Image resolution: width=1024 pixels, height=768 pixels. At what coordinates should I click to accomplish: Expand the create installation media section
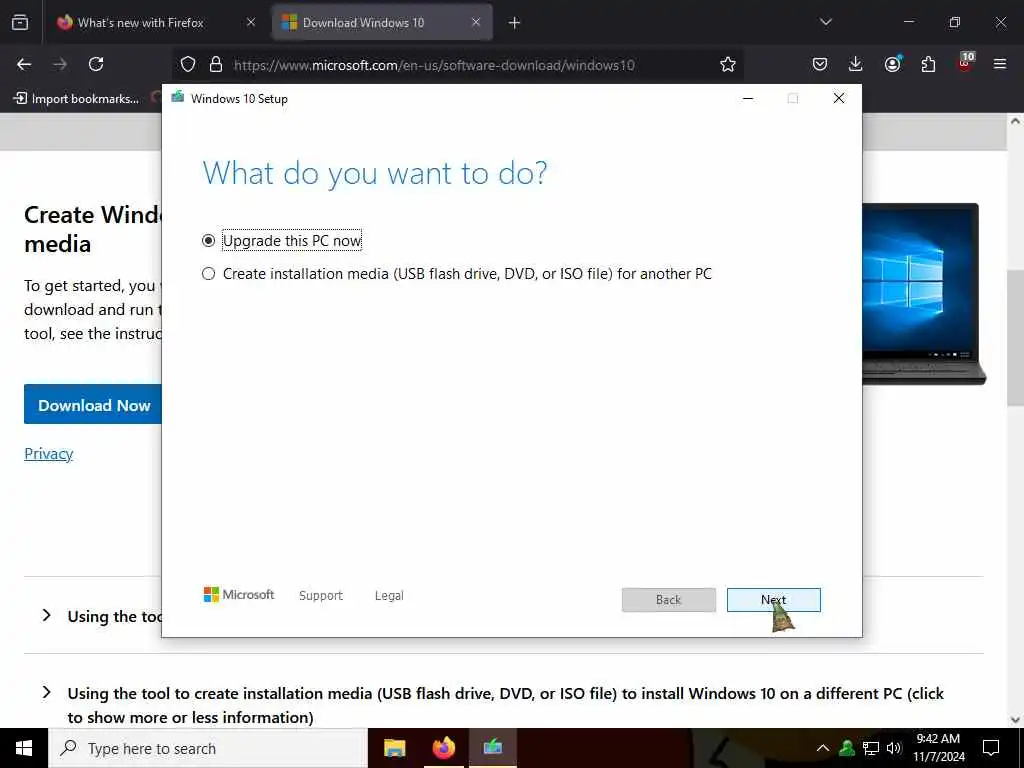pyautogui.click(x=46, y=692)
